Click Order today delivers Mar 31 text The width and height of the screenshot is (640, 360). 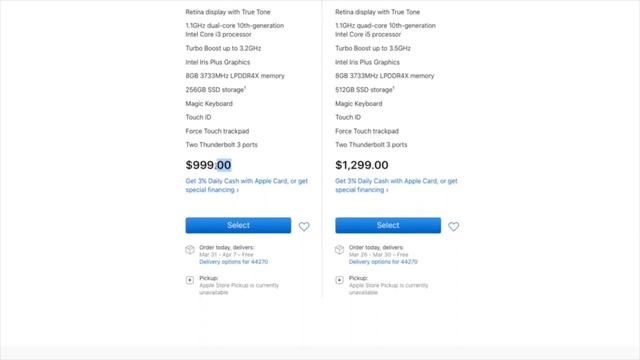tap(227, 251)
